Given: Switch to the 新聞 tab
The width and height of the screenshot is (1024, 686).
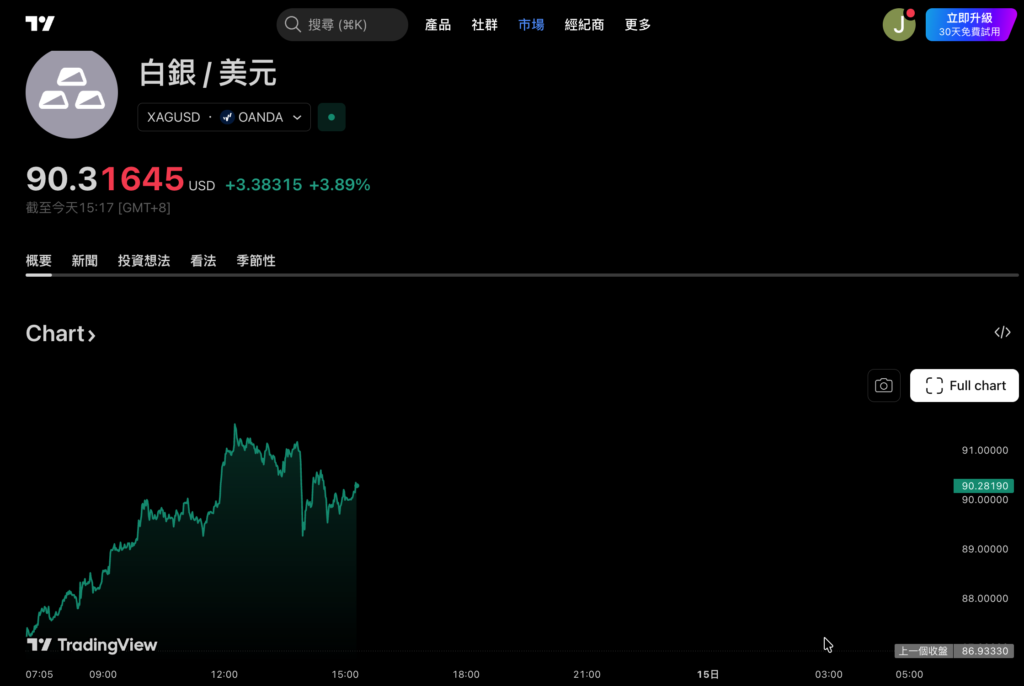Looking at the screenshot, I should (x=85, y=261).
